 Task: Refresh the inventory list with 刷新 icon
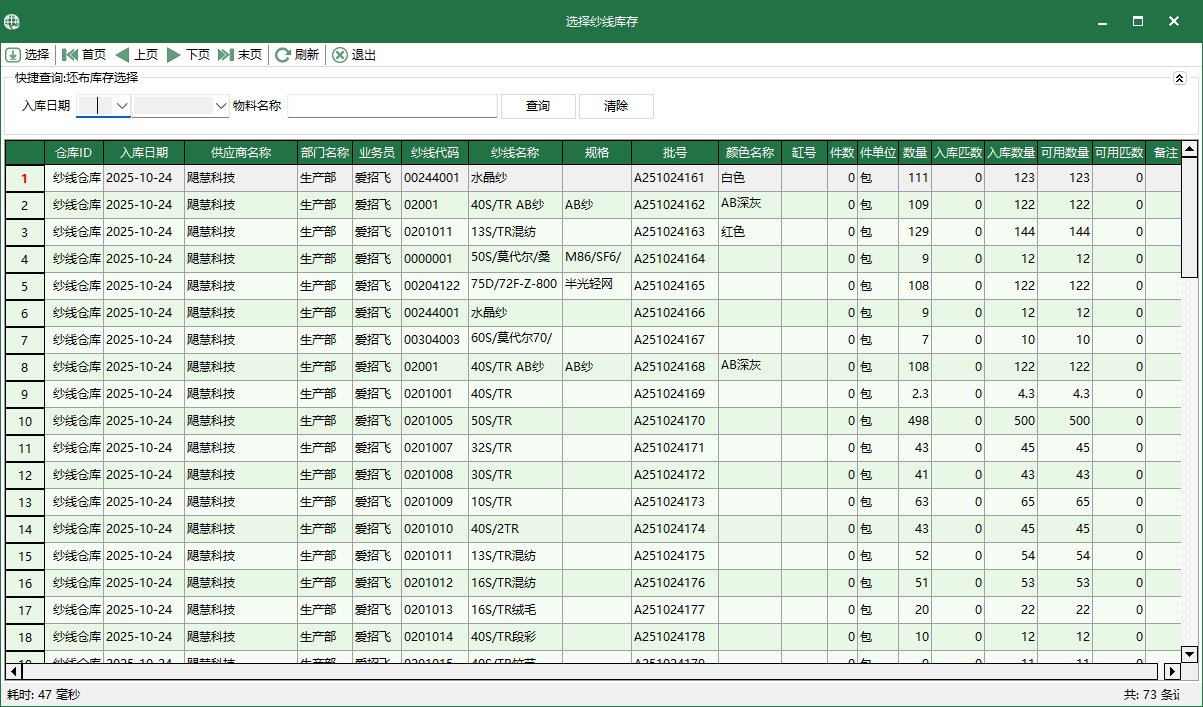point(284,55)
